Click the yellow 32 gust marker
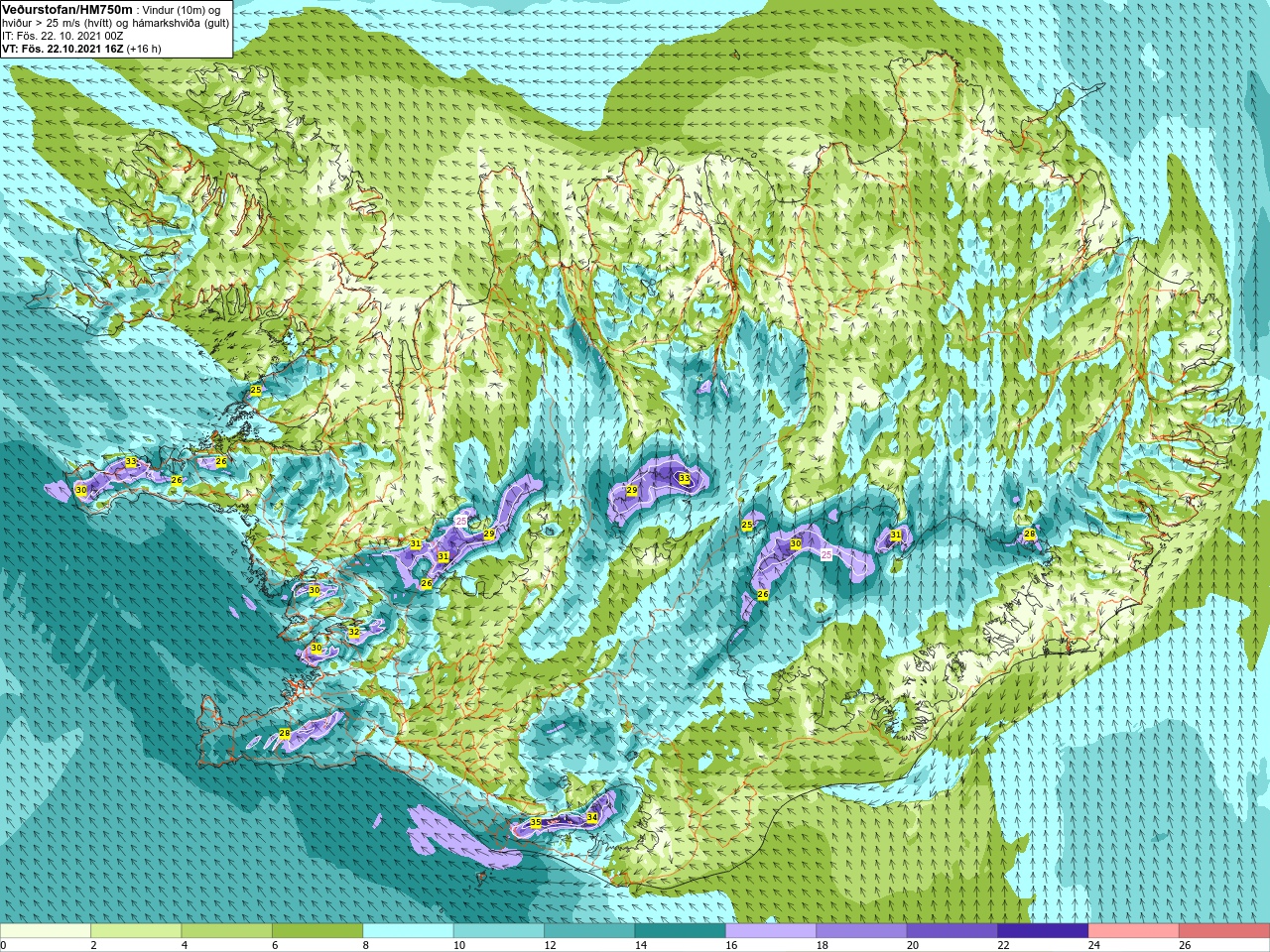 (x=354, y=633)
